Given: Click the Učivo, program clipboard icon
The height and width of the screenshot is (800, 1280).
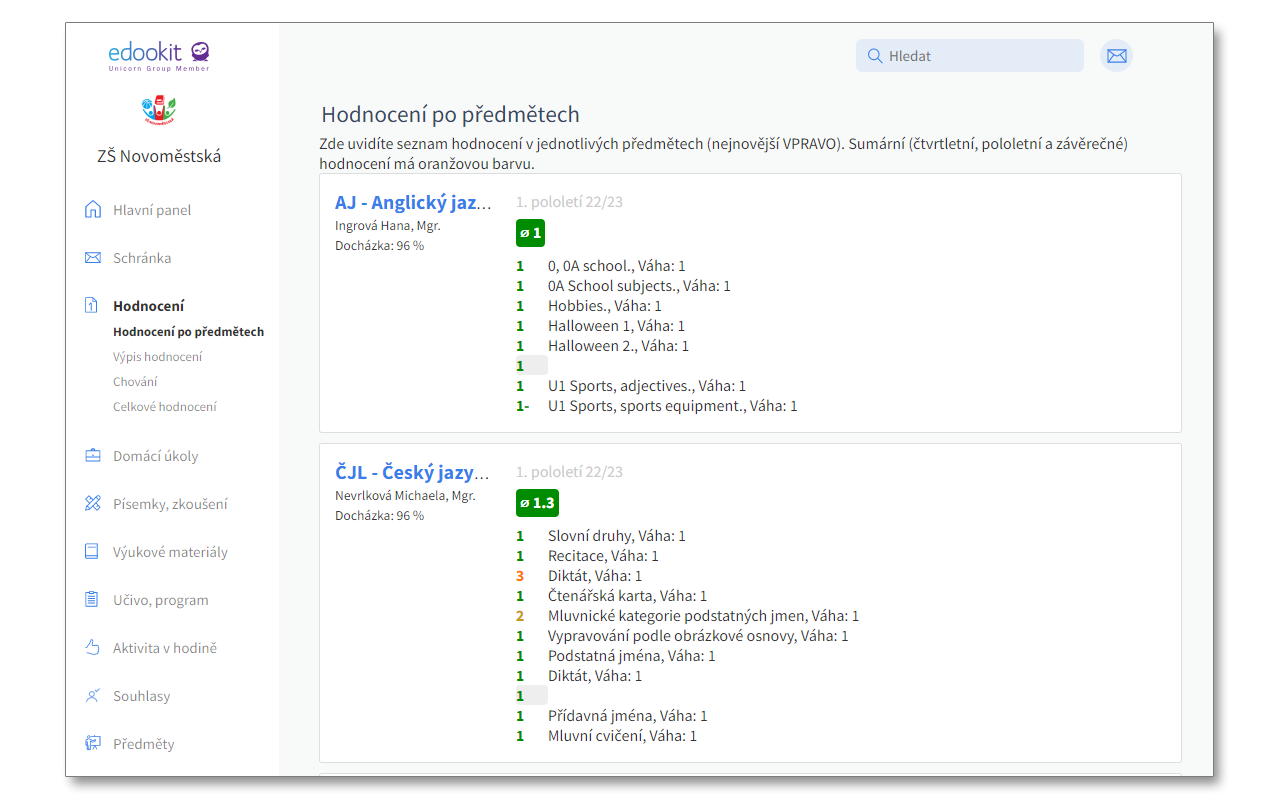Looking at the screenshot, I should [93, 600].
